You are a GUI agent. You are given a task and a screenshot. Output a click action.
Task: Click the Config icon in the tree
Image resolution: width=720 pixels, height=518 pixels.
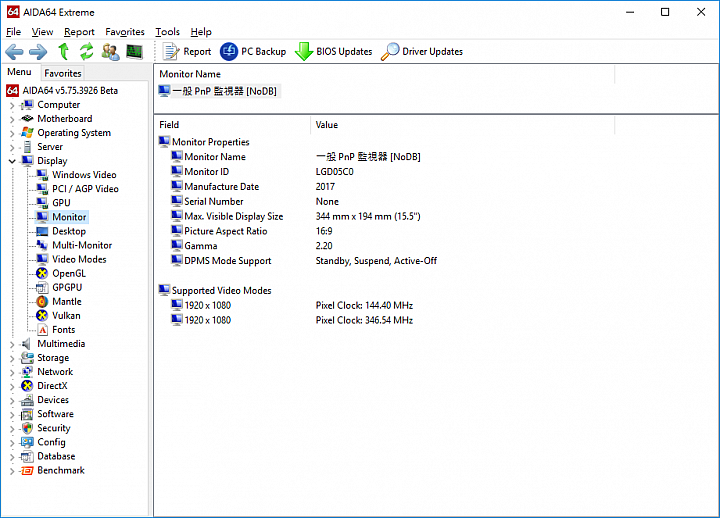click(x=27, y=442)
